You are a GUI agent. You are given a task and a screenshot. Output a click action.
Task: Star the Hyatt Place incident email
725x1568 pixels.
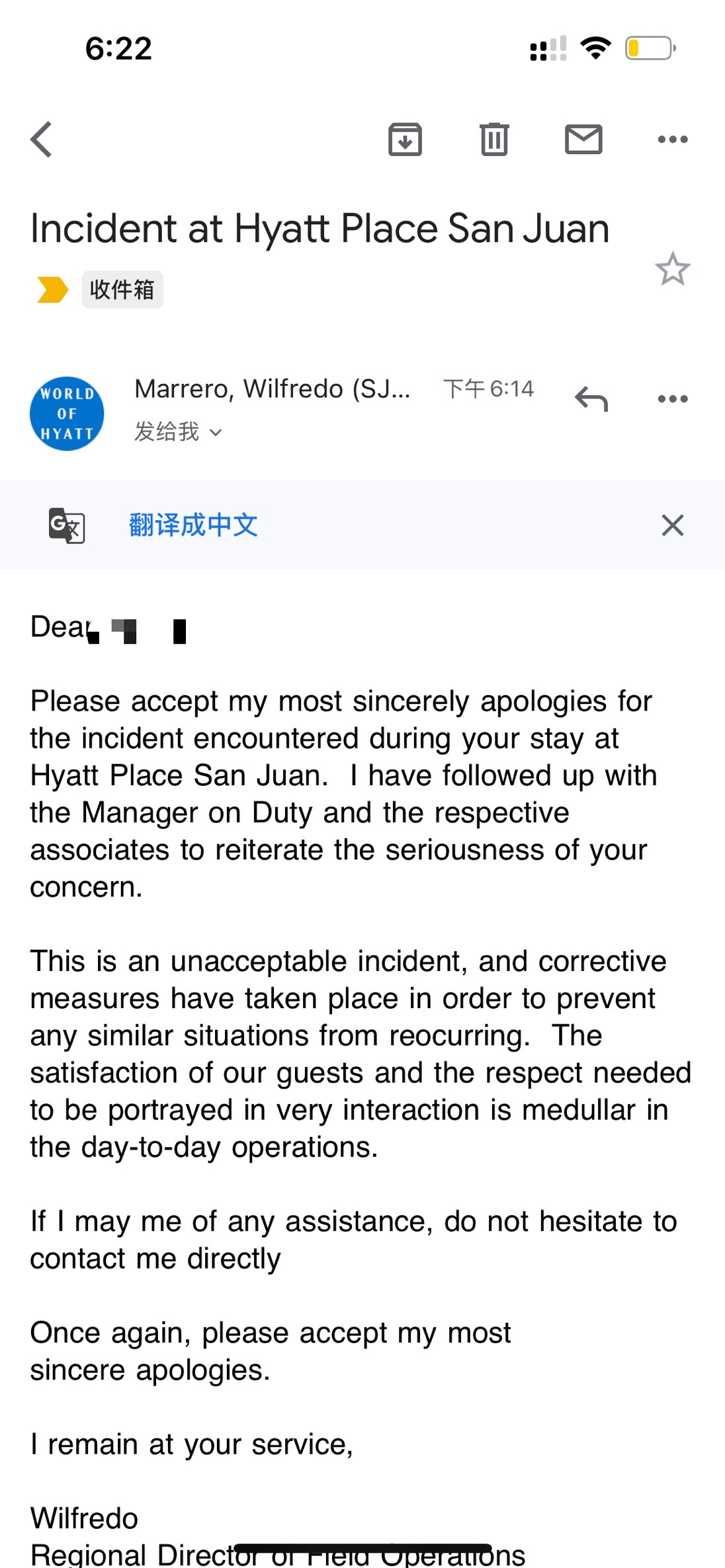[673, 269]
